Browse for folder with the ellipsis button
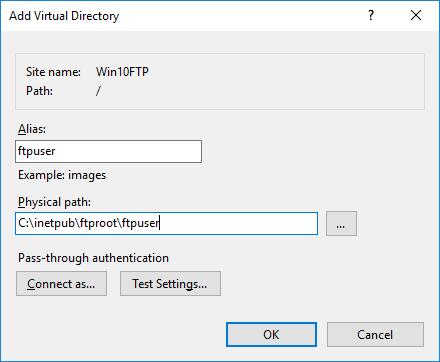 click(x=341, y=223)
